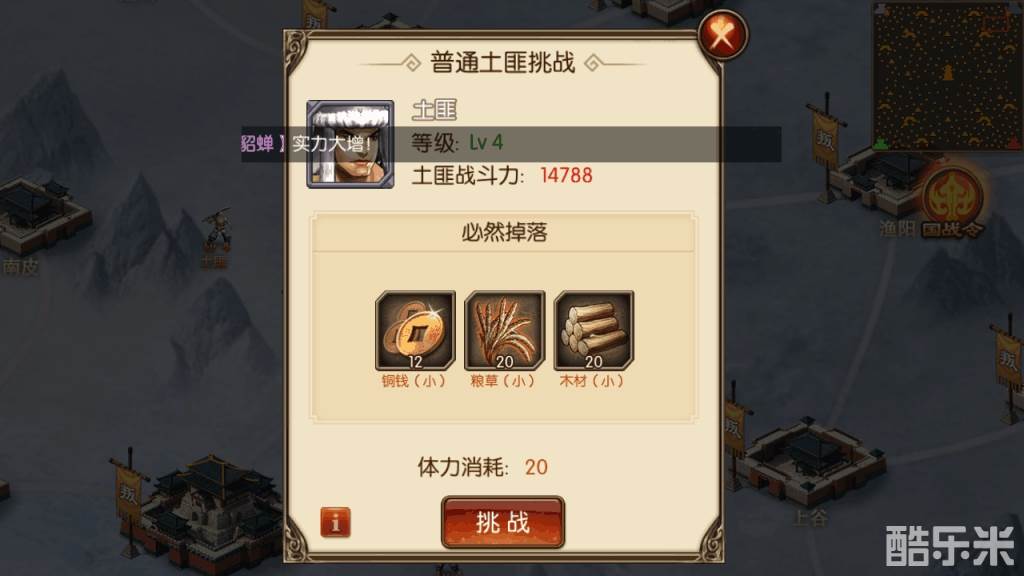The height and width of the screenshot is (576, 1024).
Task: Tap the 挑战 challenge button
Action: 503,522
